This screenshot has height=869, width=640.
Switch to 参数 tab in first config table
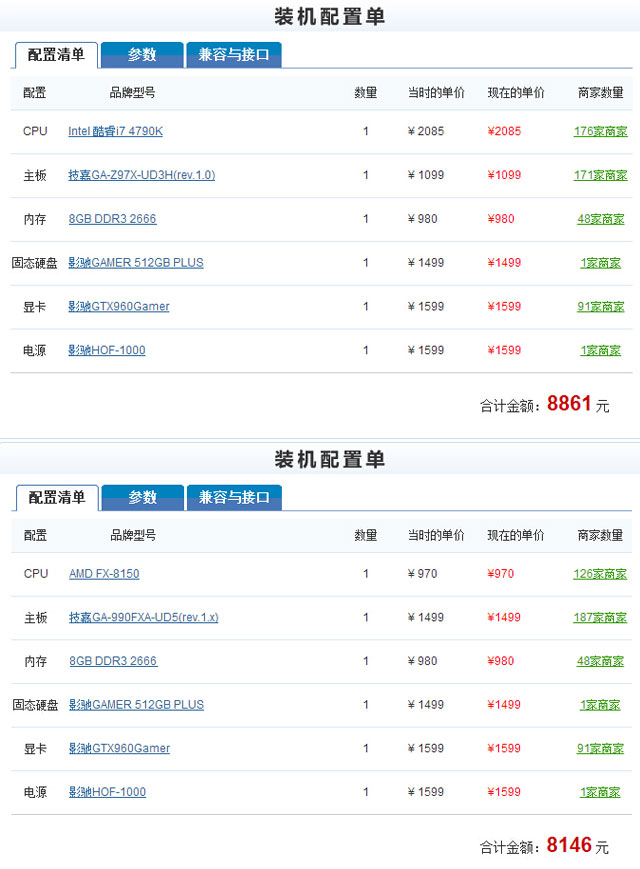(x=142, y=55)
